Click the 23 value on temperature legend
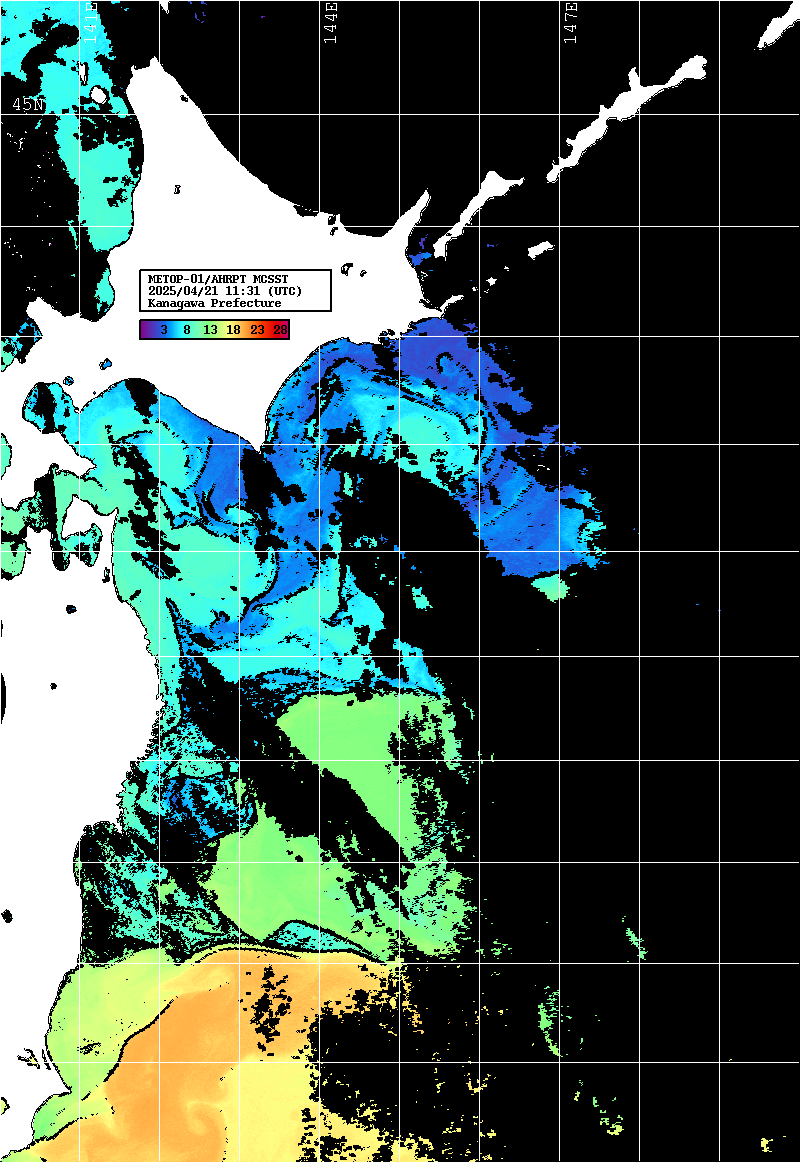This screenshot has width=800, height=1162. coord(257,330)
